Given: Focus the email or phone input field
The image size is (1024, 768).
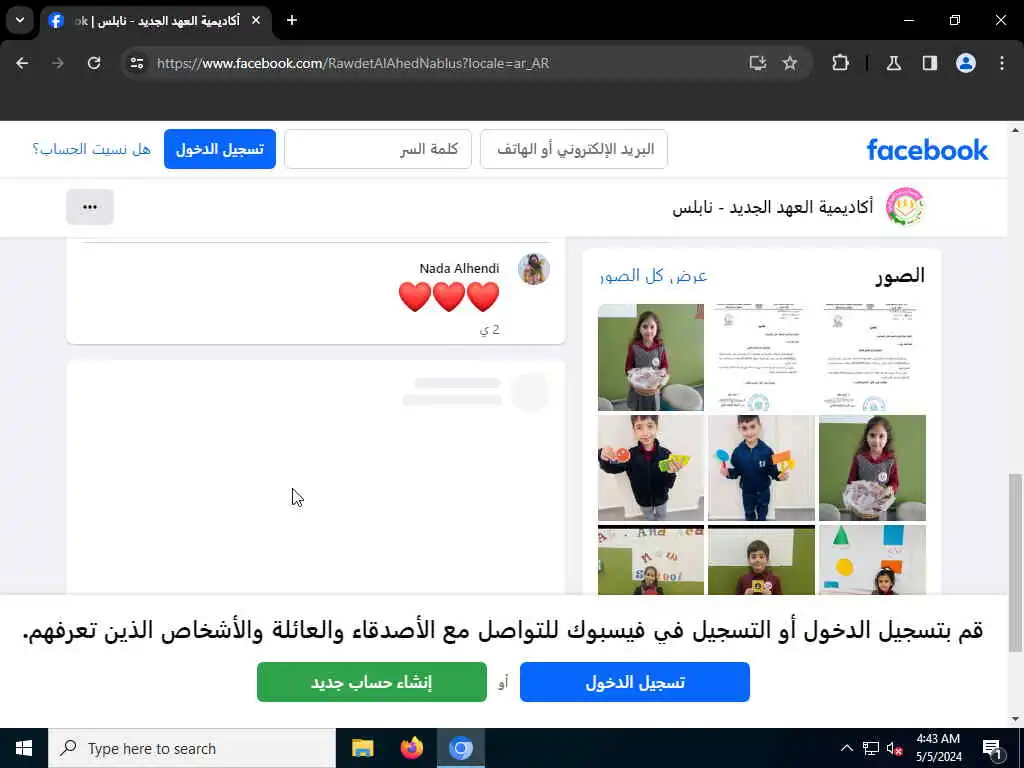Looking at the screenshot, I should point(573,149).
